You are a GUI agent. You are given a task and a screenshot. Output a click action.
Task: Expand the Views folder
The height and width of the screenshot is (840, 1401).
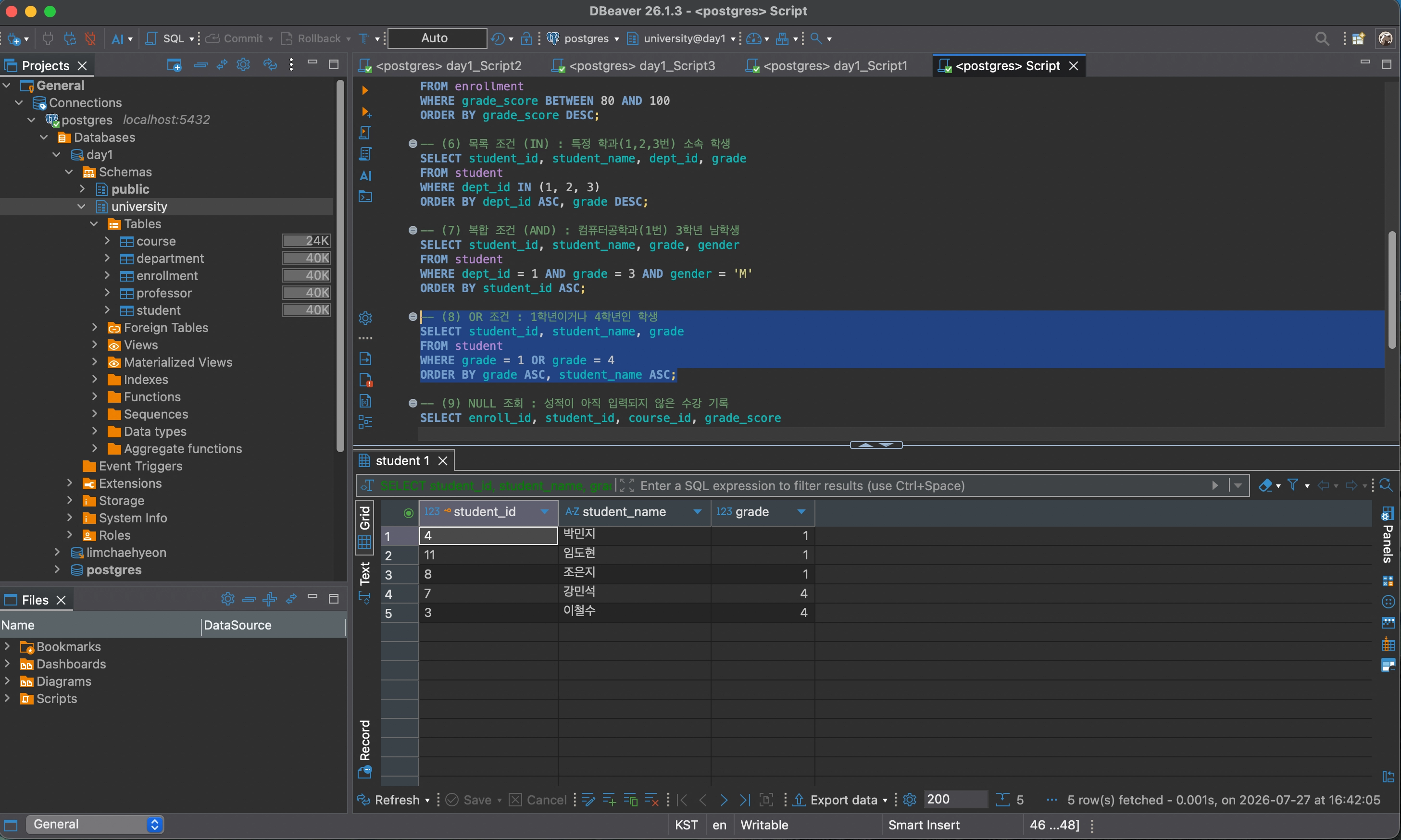pos(95,345)
